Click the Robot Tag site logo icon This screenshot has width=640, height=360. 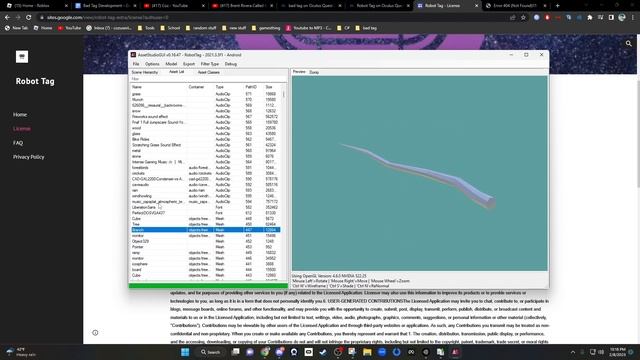click(22, 56)
